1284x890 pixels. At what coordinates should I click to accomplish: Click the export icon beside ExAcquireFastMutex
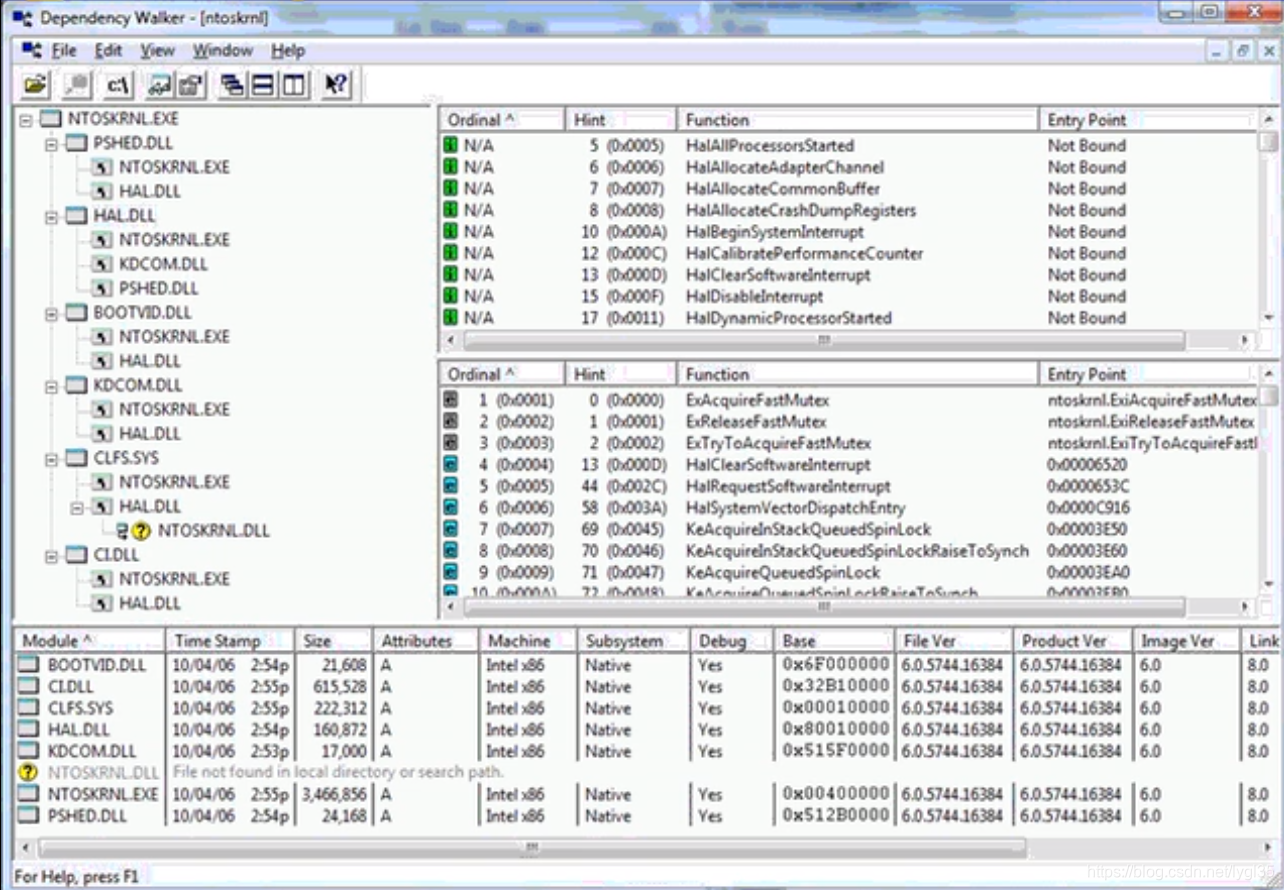coord(451,400)
